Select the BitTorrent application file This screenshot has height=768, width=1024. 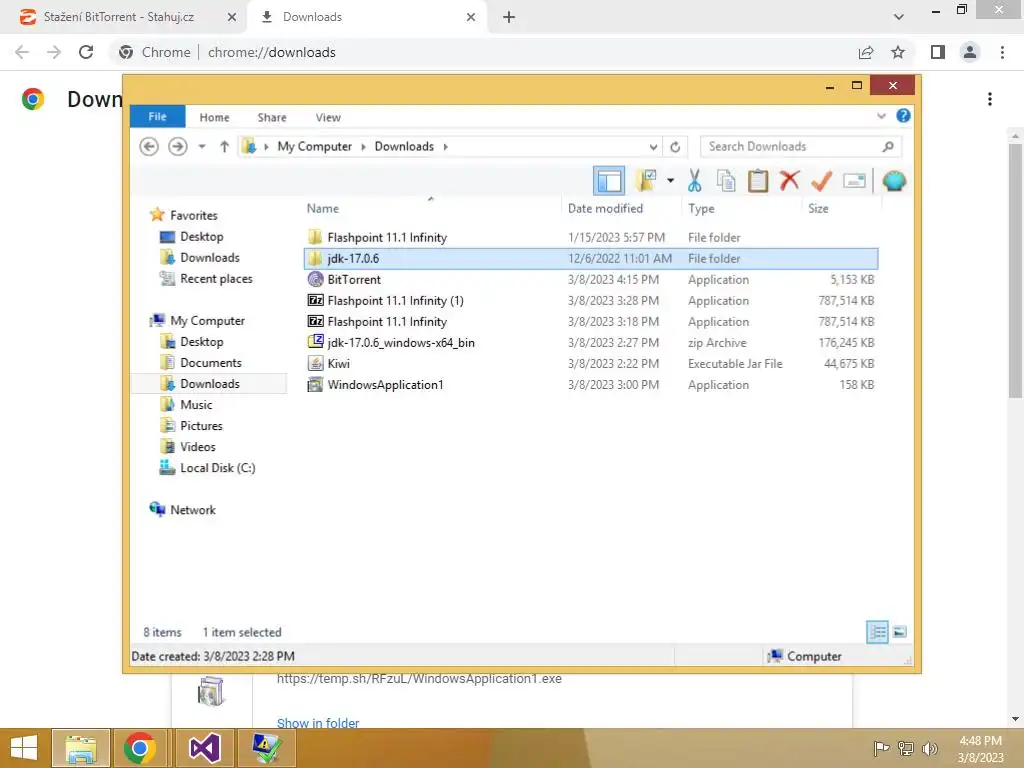(591, 280)
